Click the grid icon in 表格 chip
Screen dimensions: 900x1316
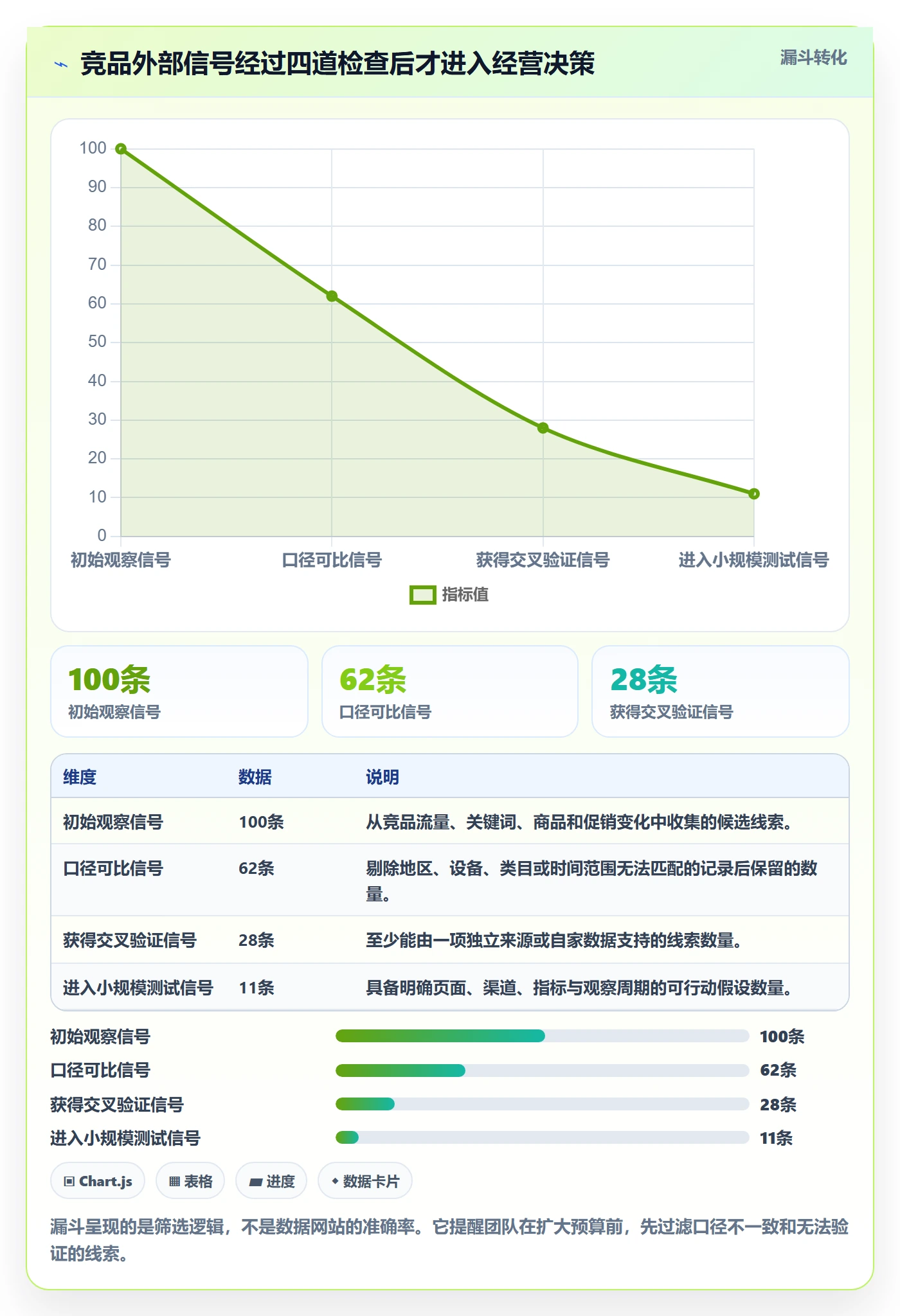pyautogui.click(x=174, y=1181)
